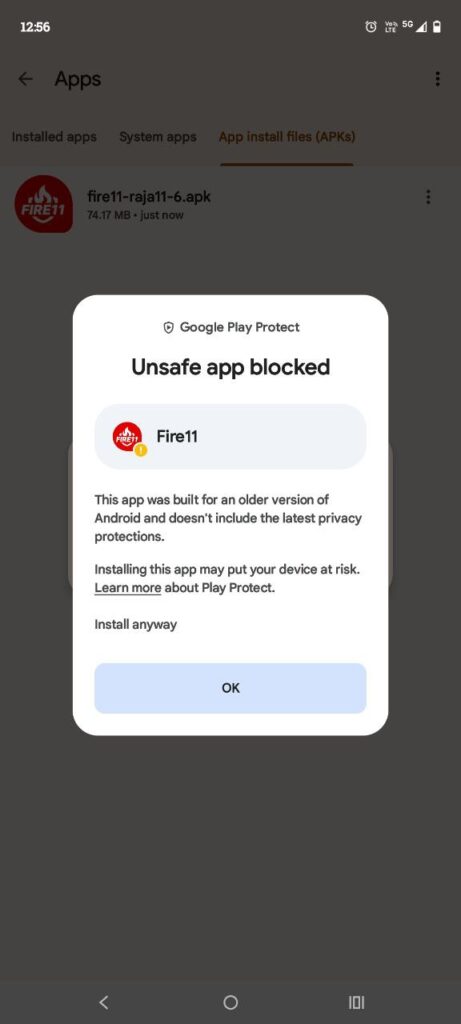Go back using the navigation back button

[103, 1002]
